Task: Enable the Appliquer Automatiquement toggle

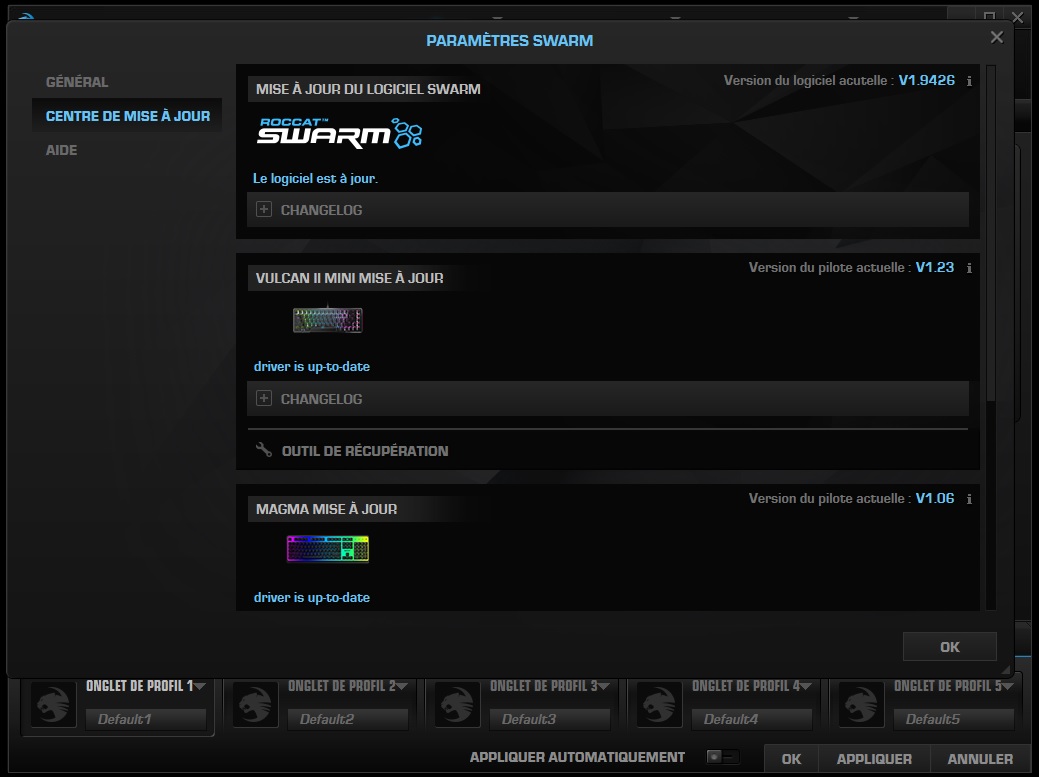Action: point(725,758)
